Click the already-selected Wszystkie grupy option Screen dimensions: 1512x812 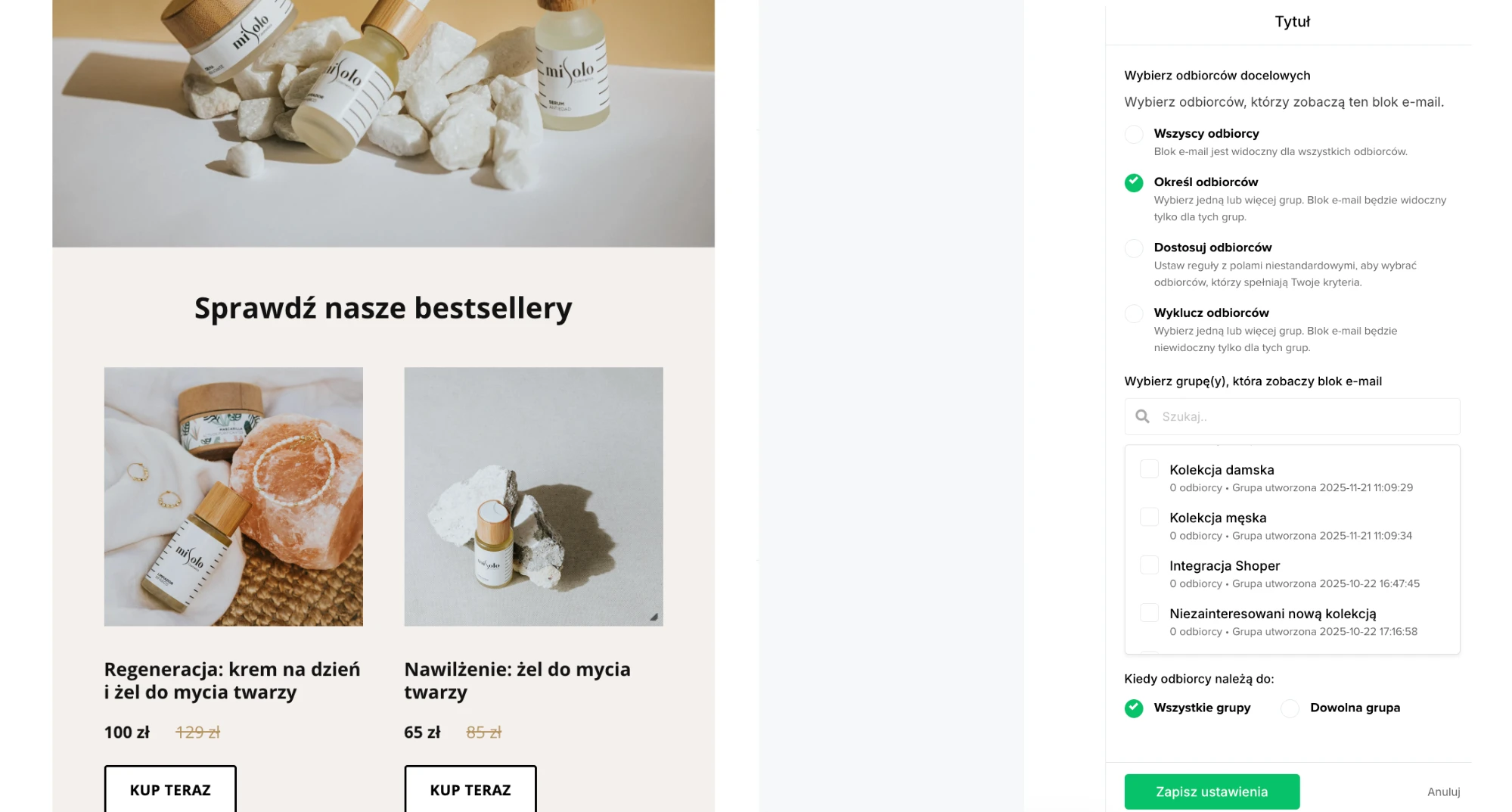(1133, 708)
